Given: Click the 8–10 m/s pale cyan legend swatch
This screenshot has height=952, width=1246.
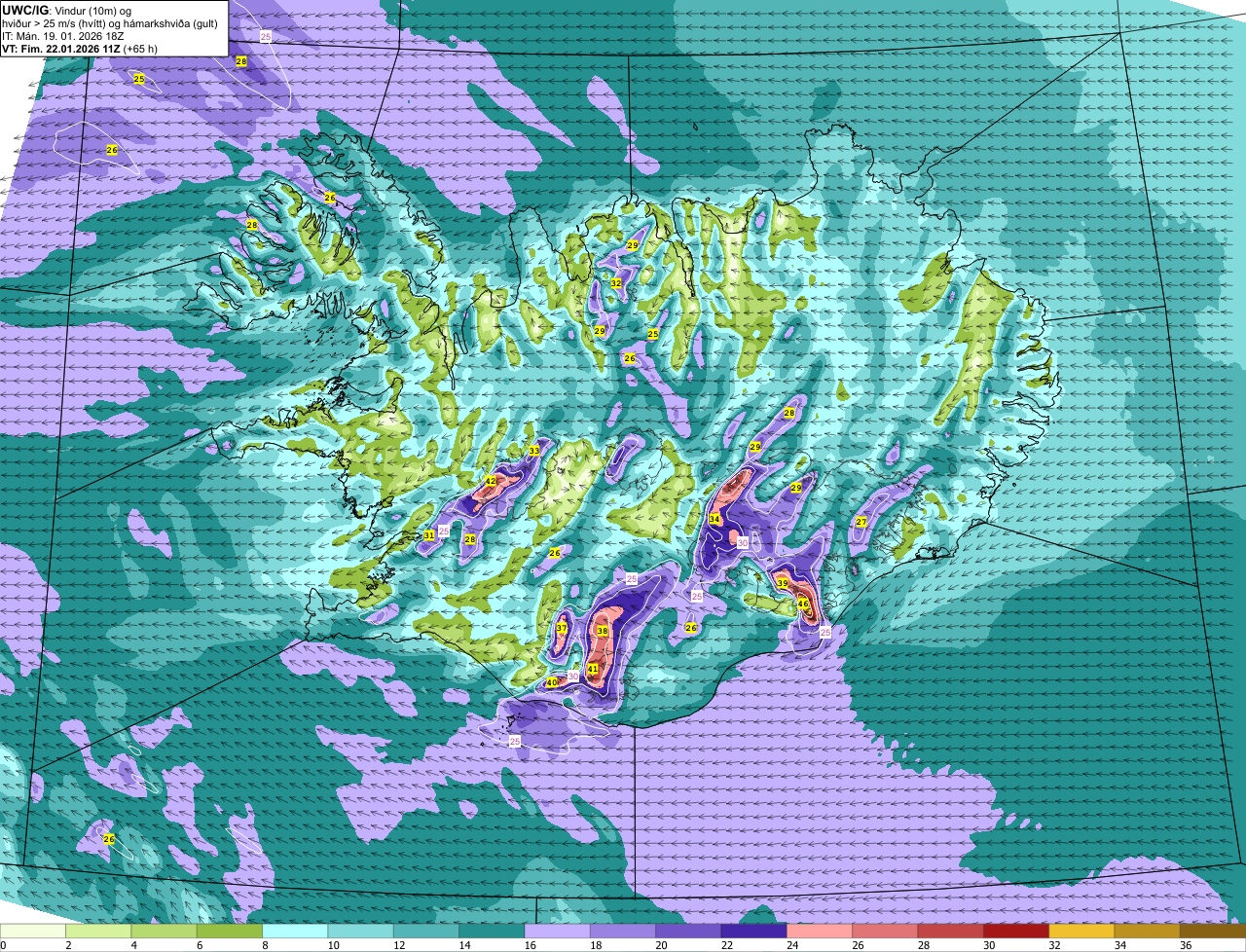Looking at the screenshot, I should [x=295, y=931].
